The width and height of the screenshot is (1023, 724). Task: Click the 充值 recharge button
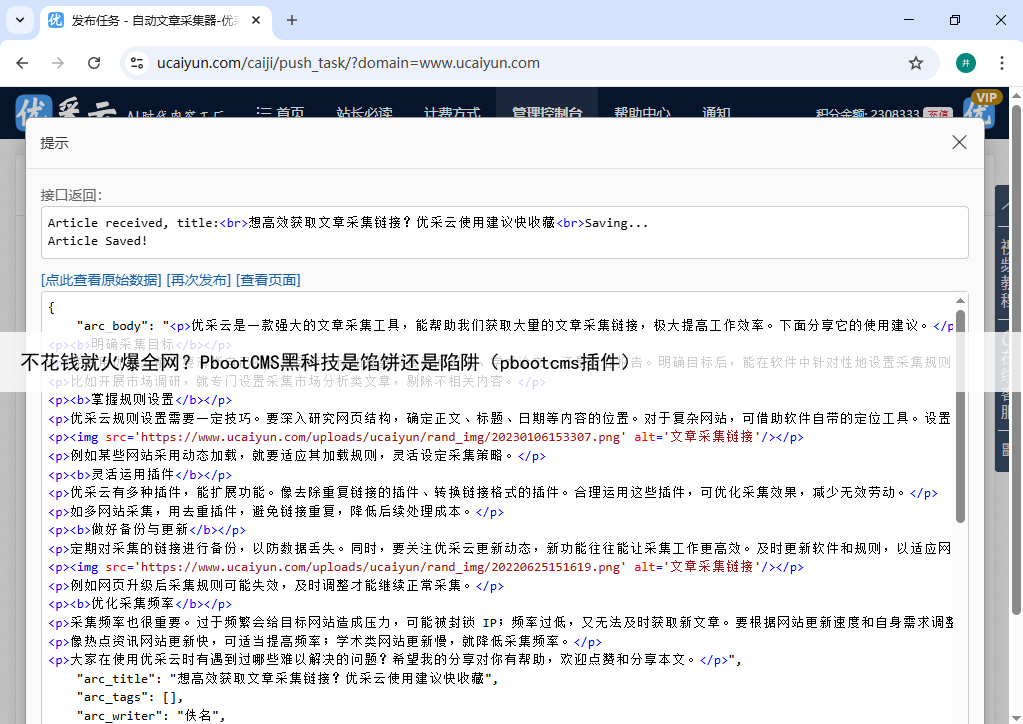tap(937, 114)
